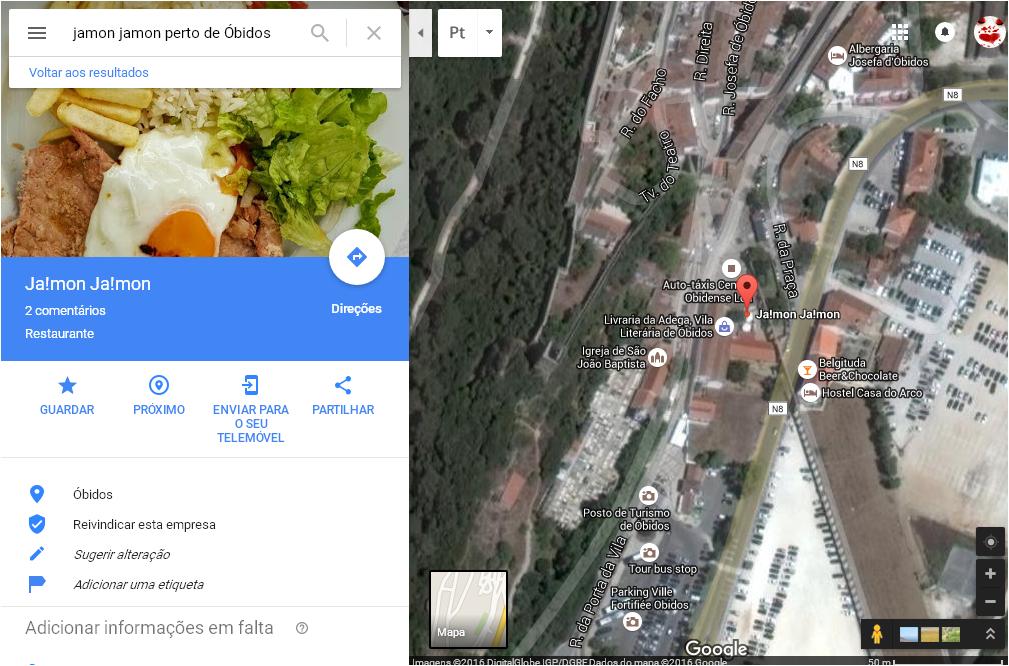This screenshot has height=666, width=1009.
Task: Go back via 'Voltar aos resultados'
Action: click(89, 73)
